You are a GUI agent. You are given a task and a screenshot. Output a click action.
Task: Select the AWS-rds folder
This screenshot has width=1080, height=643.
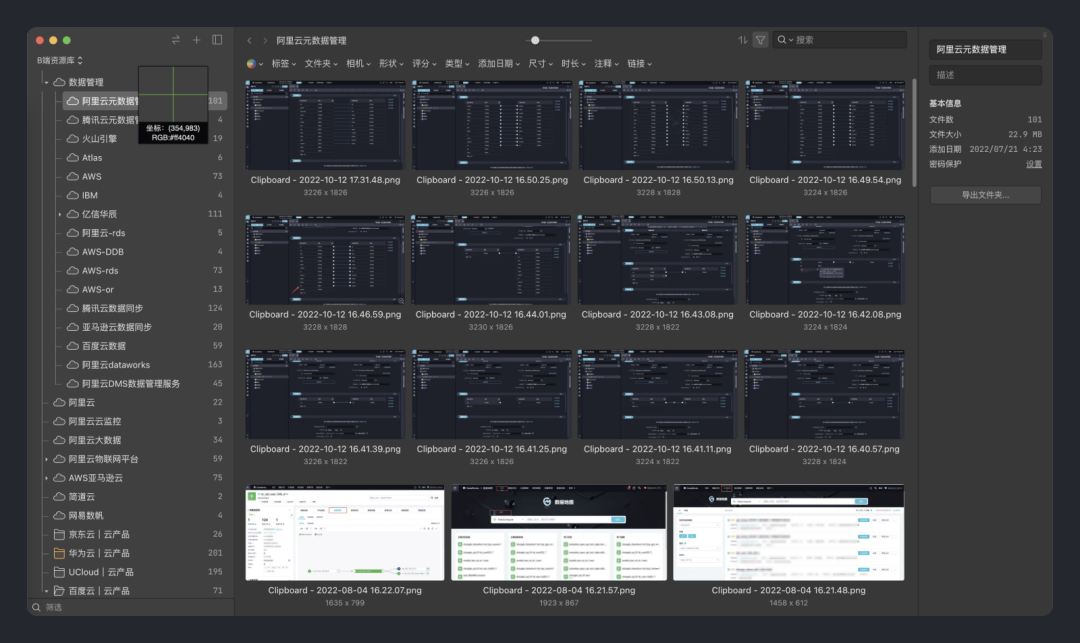pos(143,271)
